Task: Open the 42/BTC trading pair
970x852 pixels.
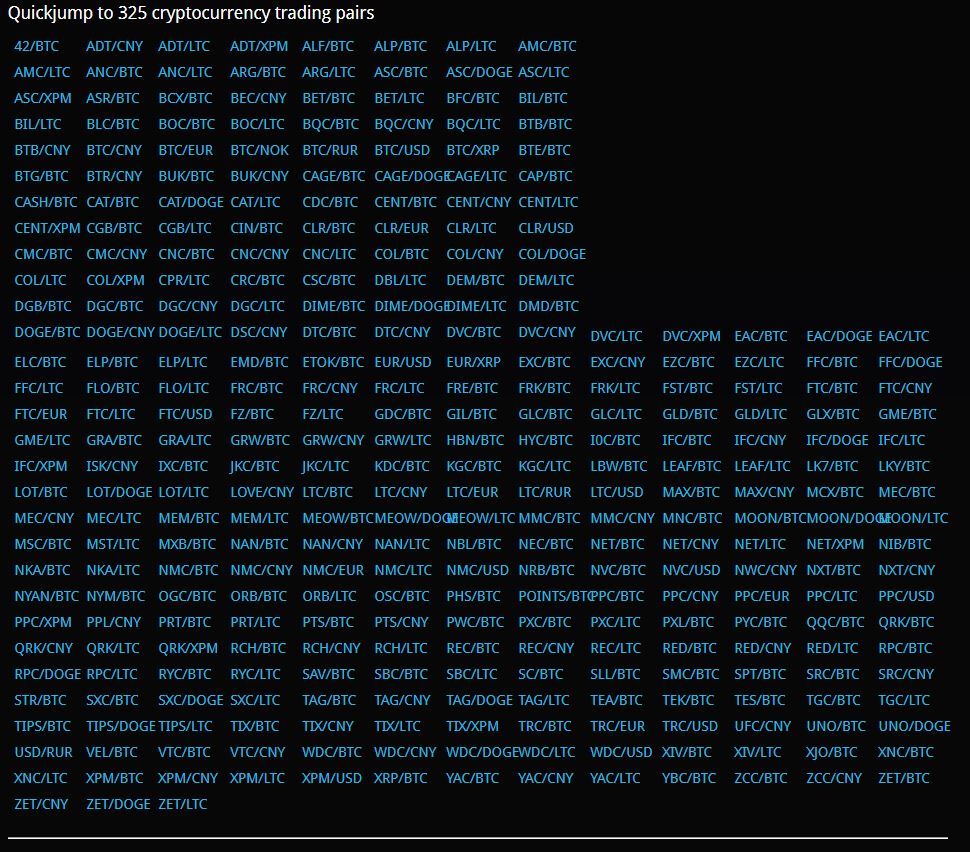Action: coord(36,46)
